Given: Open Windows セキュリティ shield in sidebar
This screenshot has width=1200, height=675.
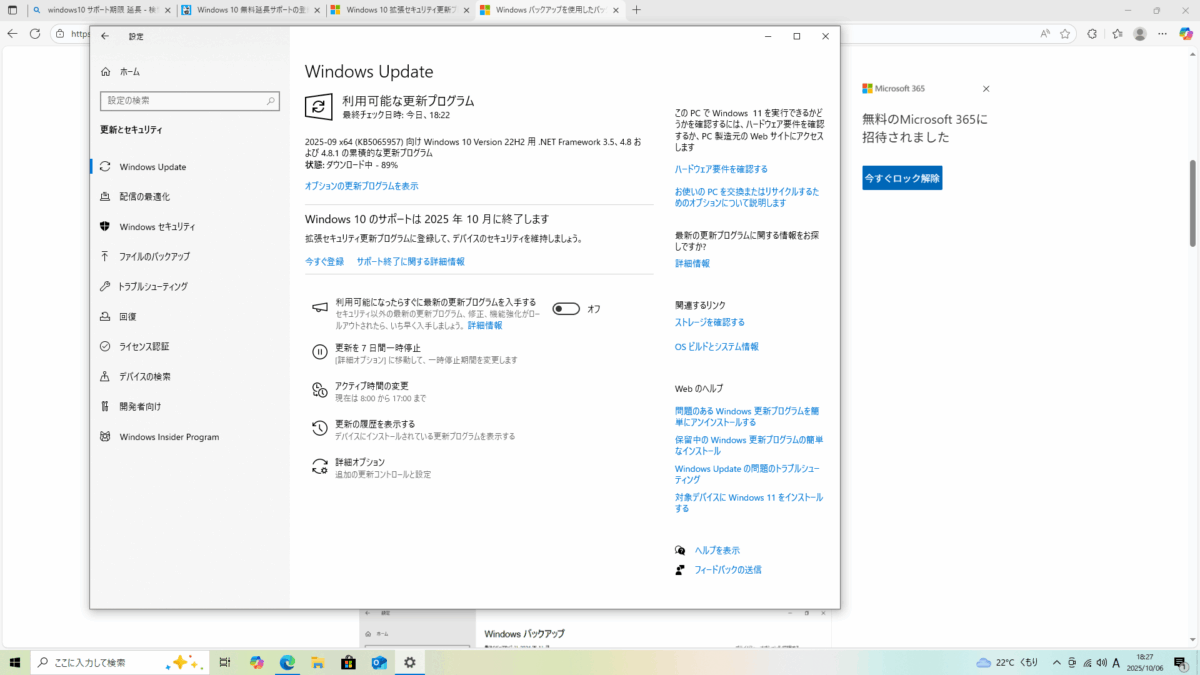Looking at the screenshot, I should pyautogui.click(x=105, y=227).
